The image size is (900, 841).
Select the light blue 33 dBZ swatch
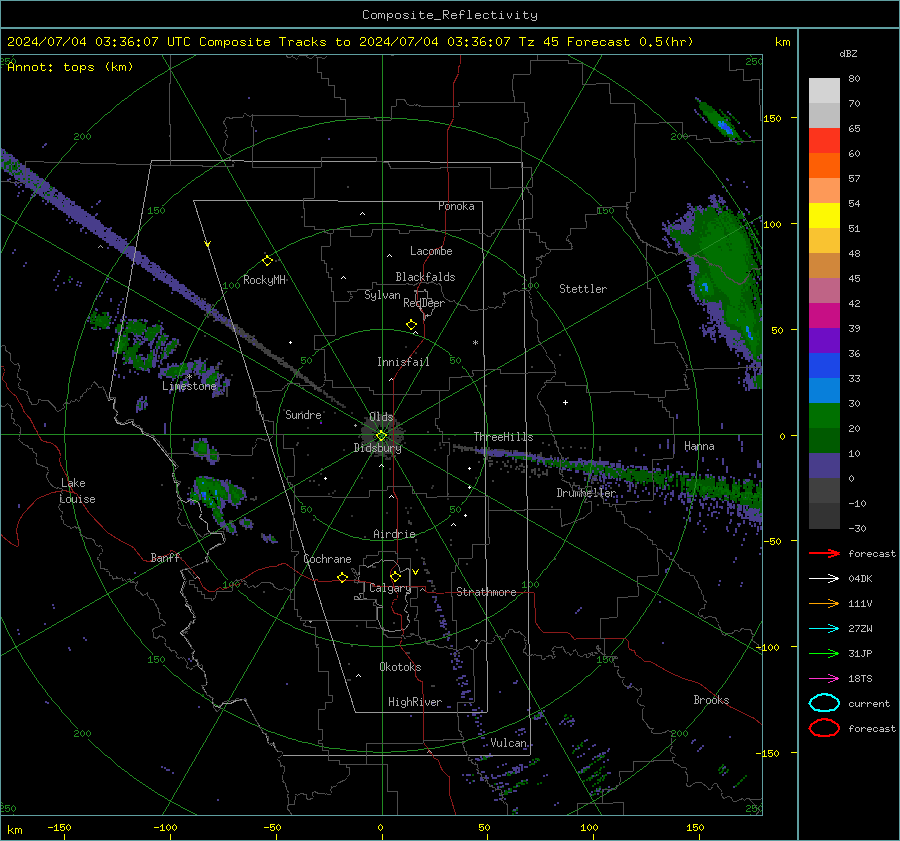[x=824, y=390]
